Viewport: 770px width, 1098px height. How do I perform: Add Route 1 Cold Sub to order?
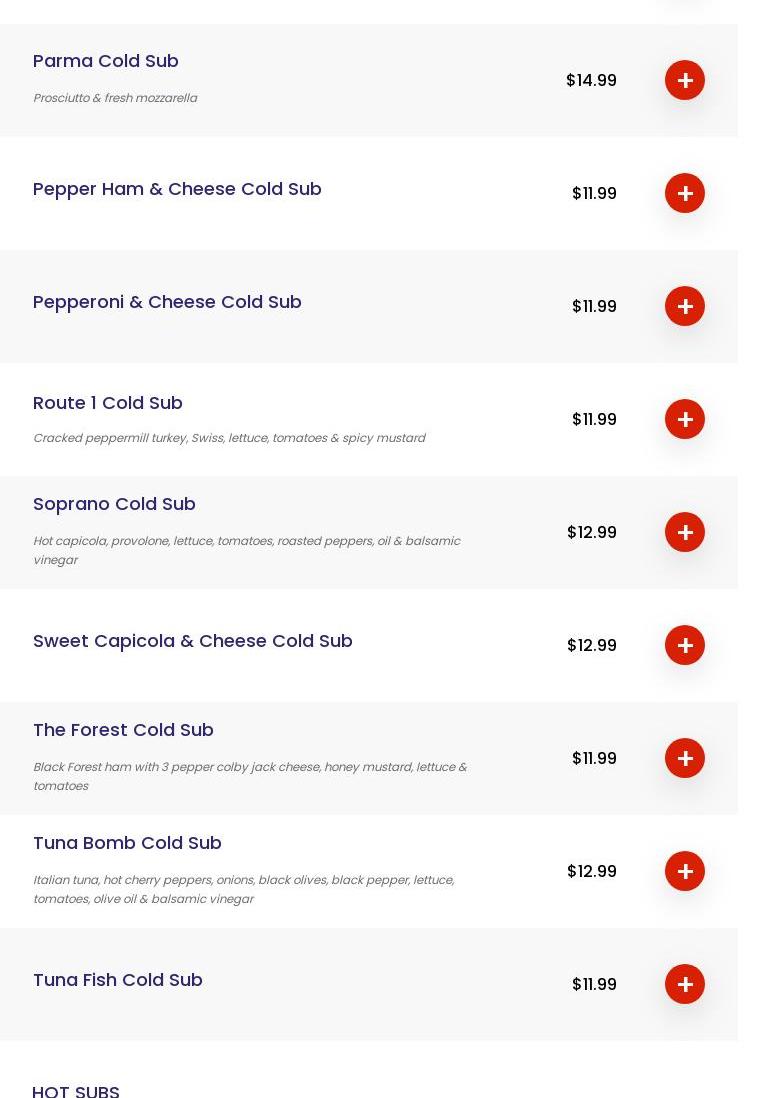click(684, 419)
